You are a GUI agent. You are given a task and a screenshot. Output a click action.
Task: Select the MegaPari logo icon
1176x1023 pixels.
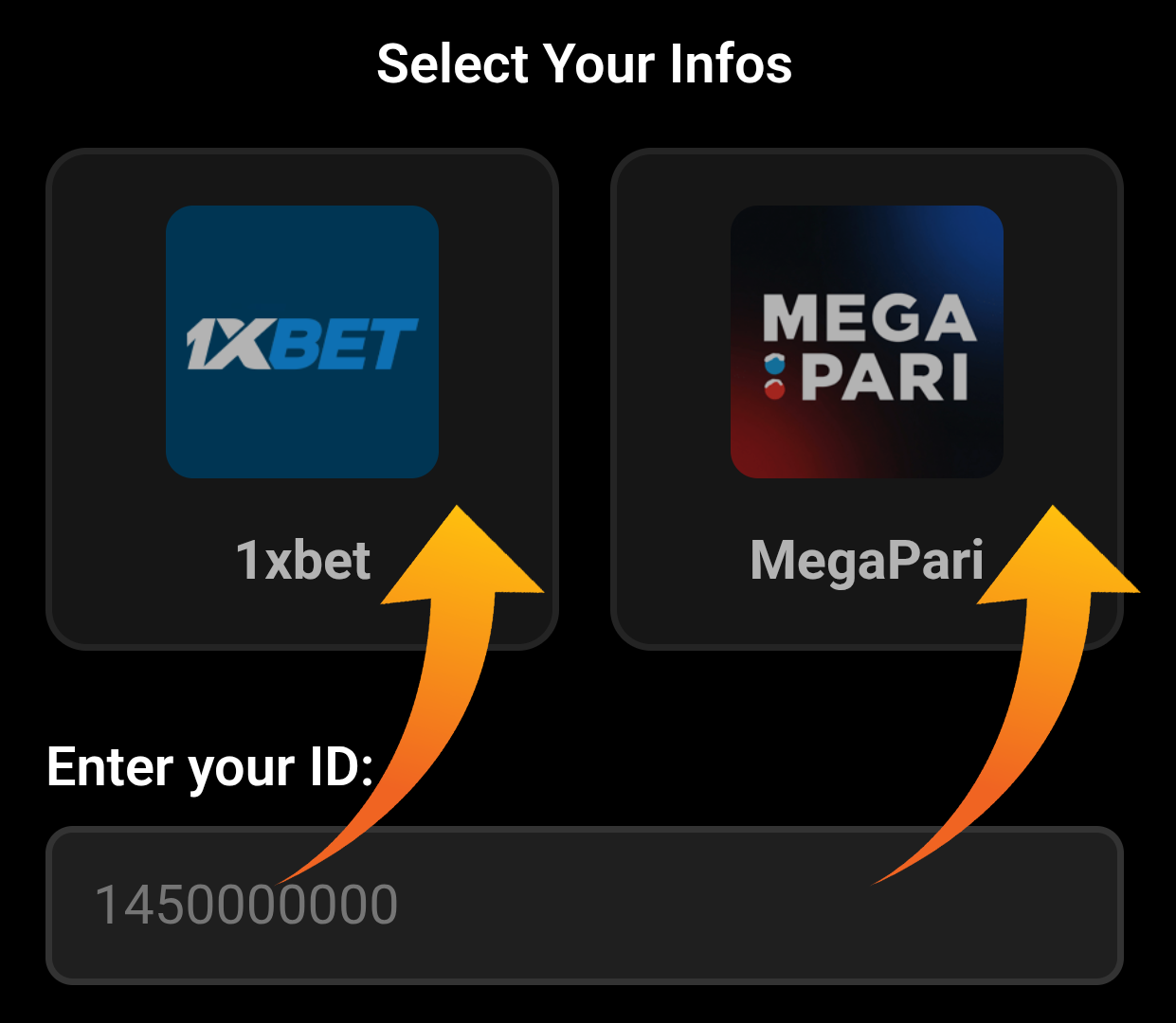867,342
